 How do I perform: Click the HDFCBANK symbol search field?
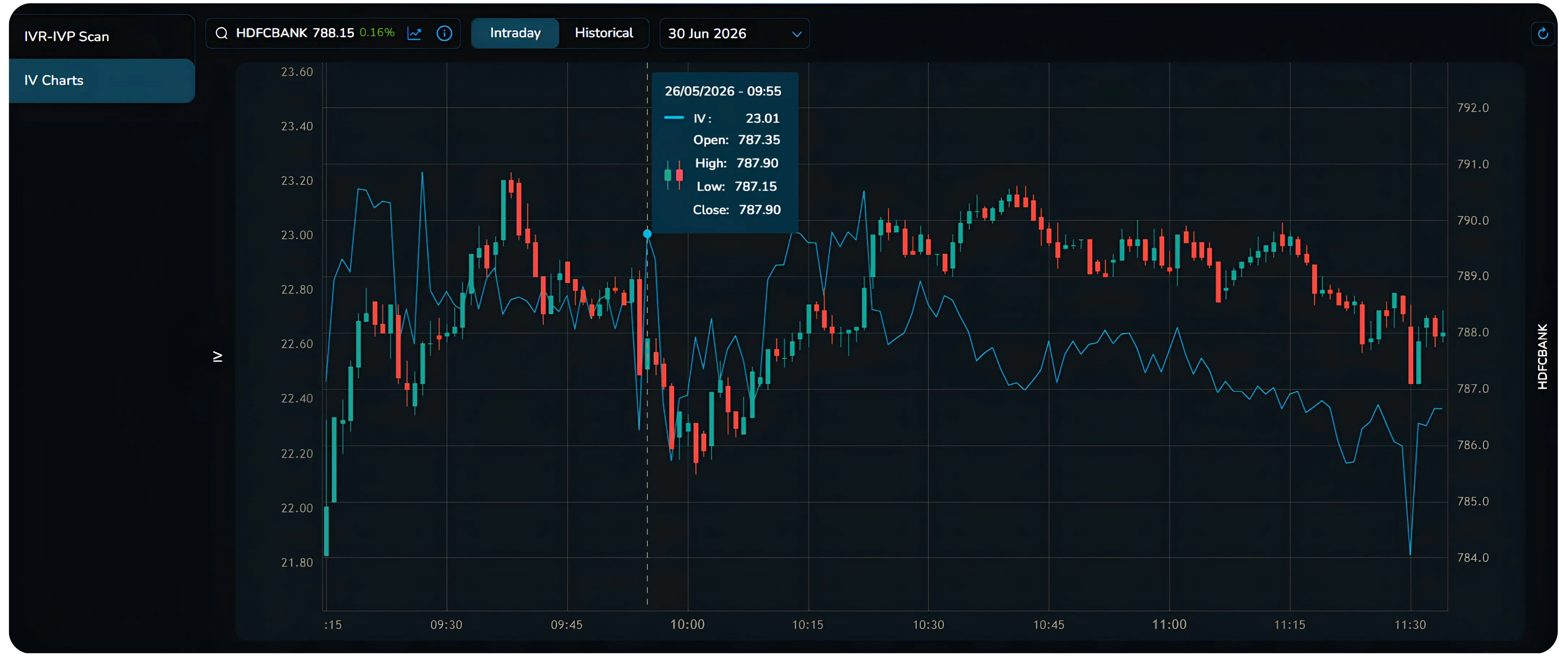pyautogui.click(x=332, y=33)
